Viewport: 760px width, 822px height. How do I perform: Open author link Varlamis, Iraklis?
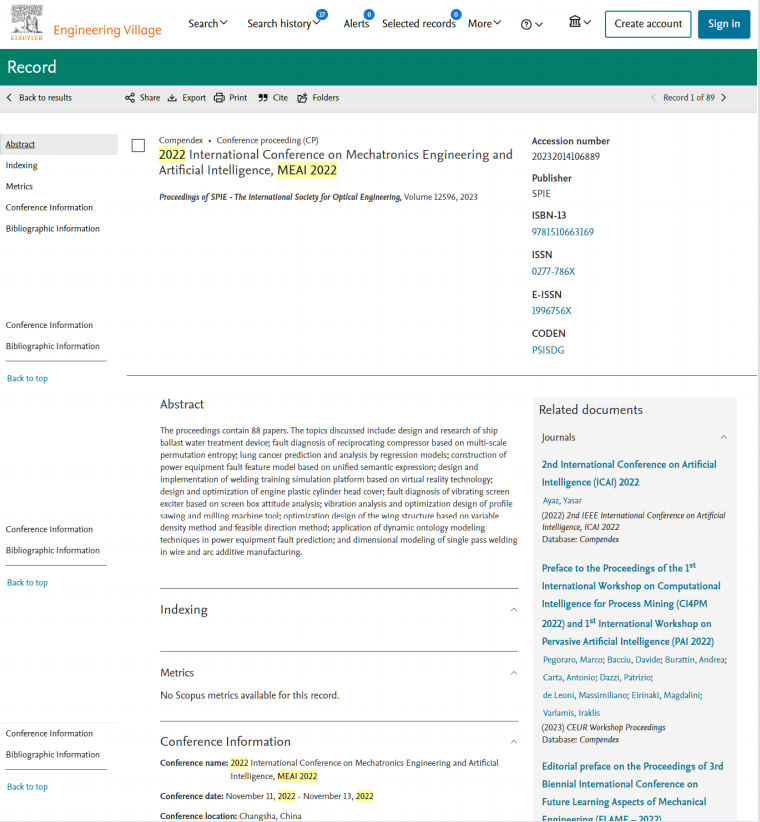point(571,713)
